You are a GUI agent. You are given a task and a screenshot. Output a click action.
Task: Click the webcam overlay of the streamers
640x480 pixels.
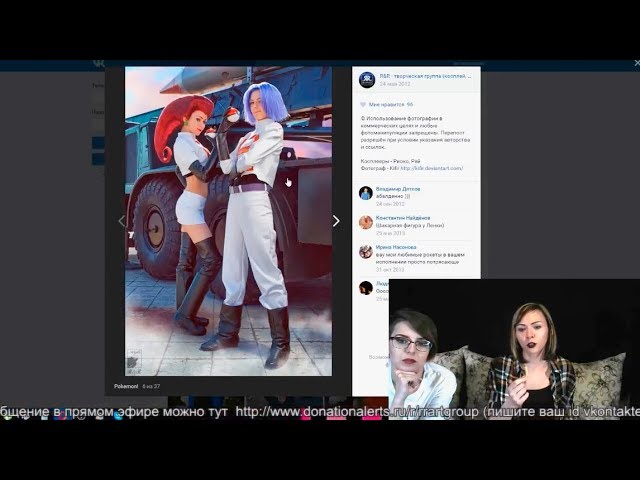pyautogui.click(x=514, y=349)
